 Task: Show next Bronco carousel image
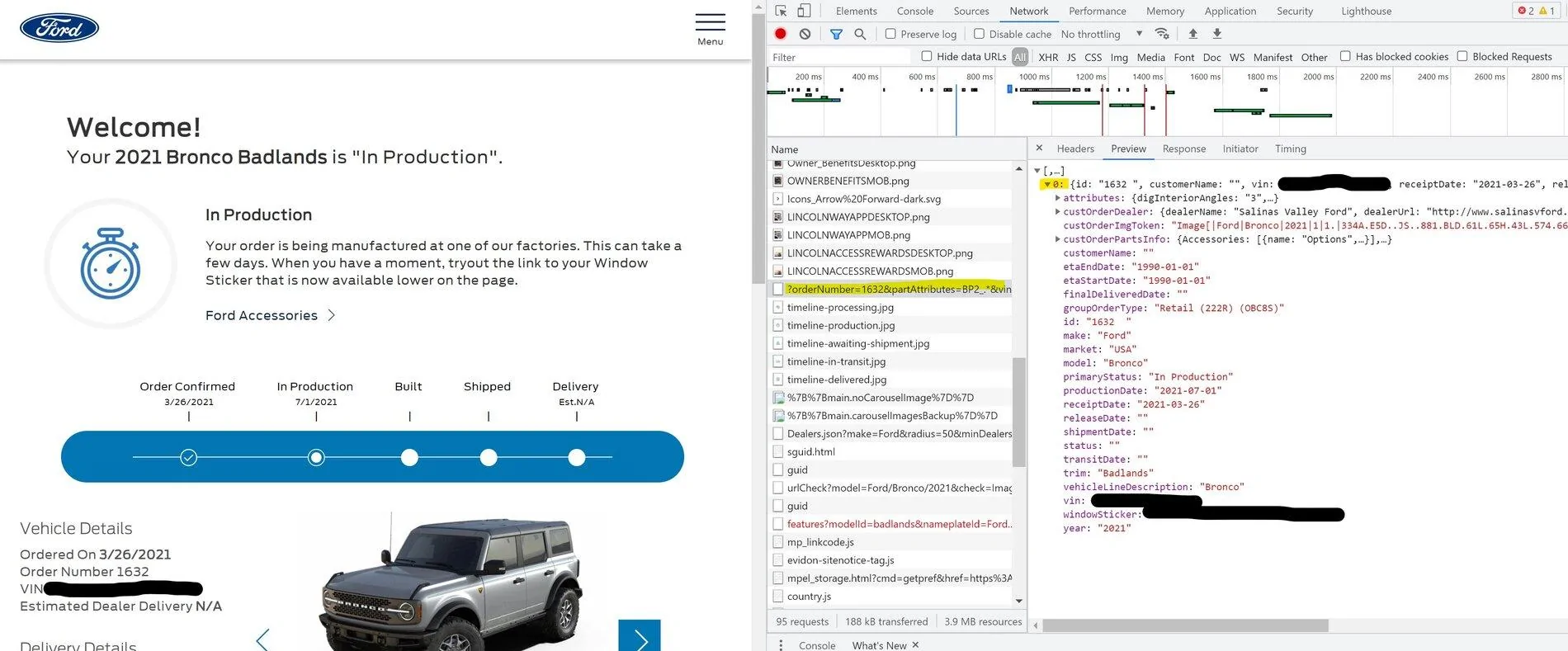[x=640, y=637]
